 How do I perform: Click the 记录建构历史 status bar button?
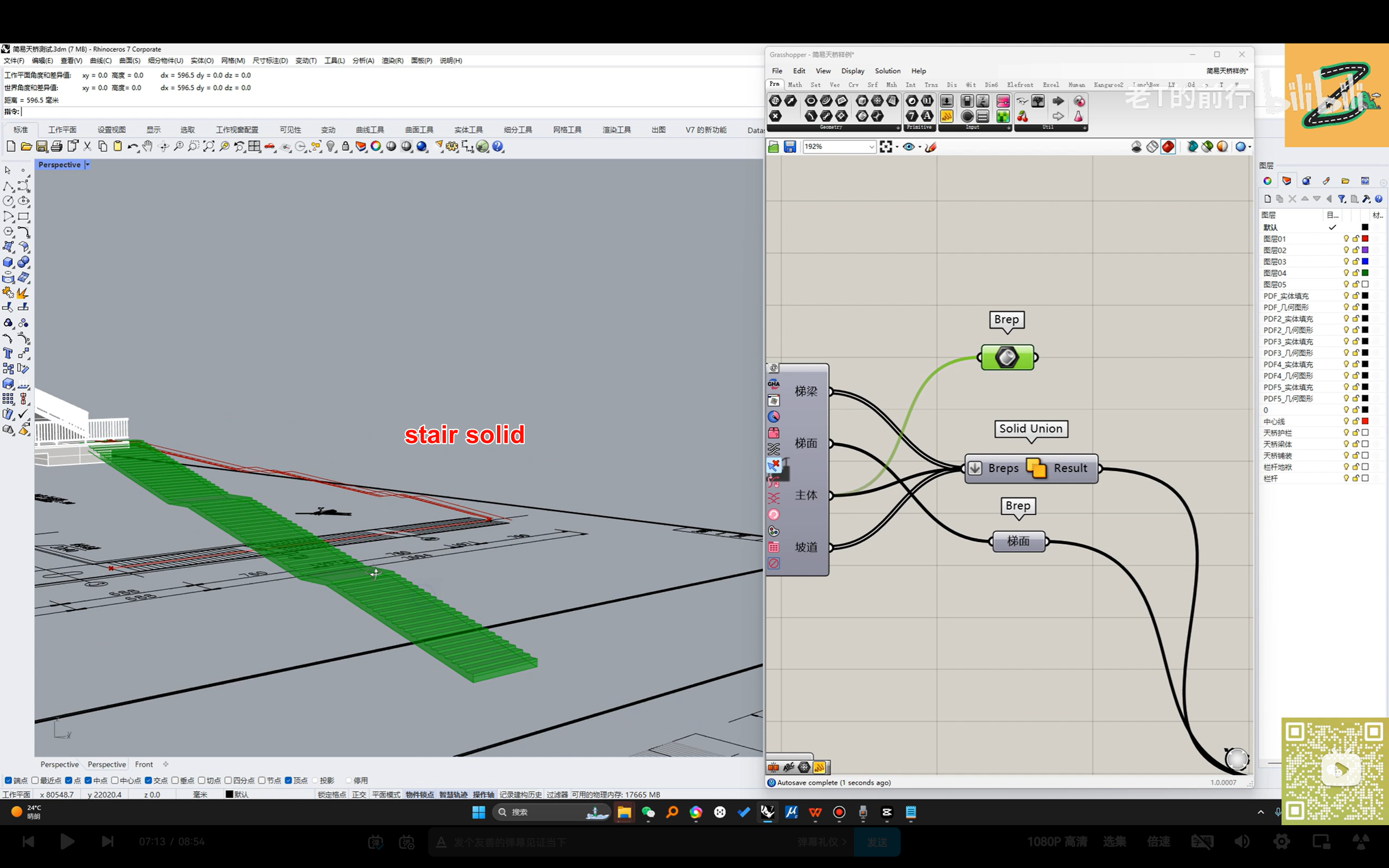[520, 795]
